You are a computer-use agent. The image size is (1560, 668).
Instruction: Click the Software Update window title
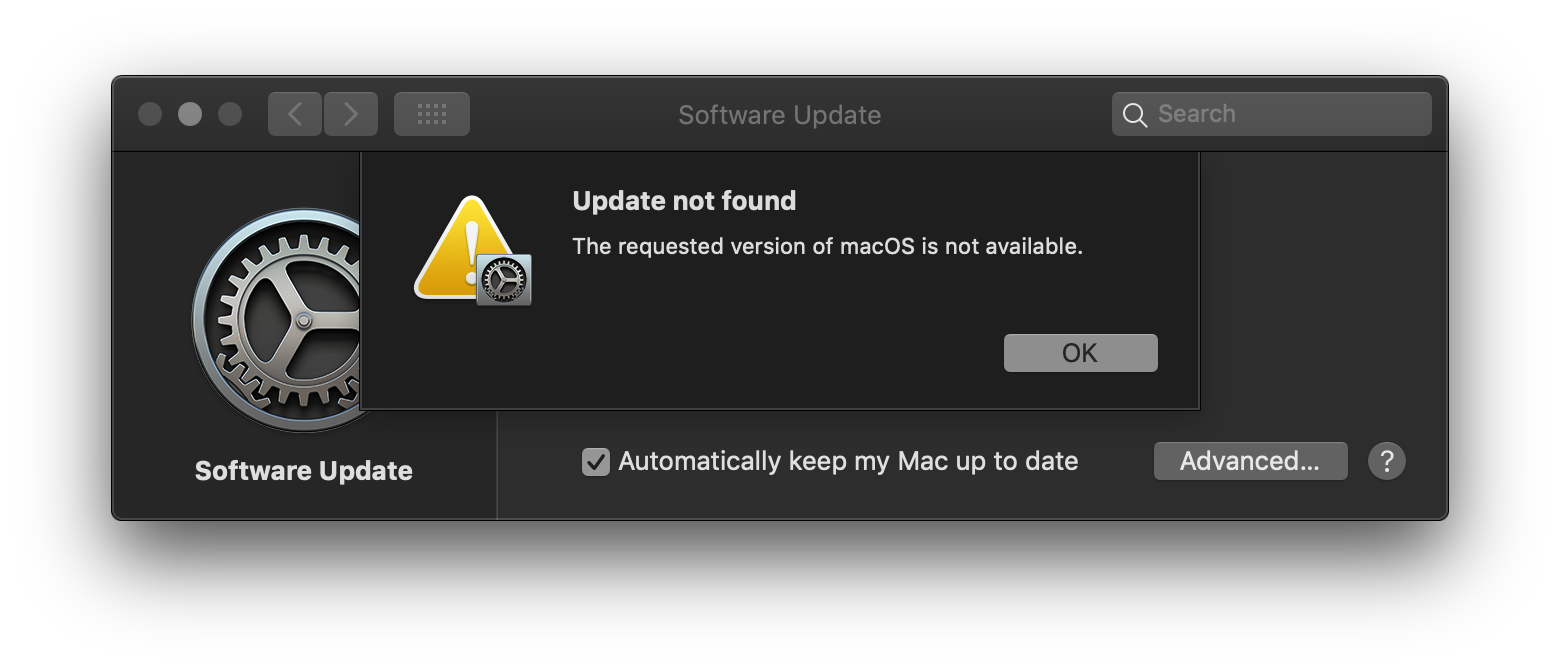[780, 115]
